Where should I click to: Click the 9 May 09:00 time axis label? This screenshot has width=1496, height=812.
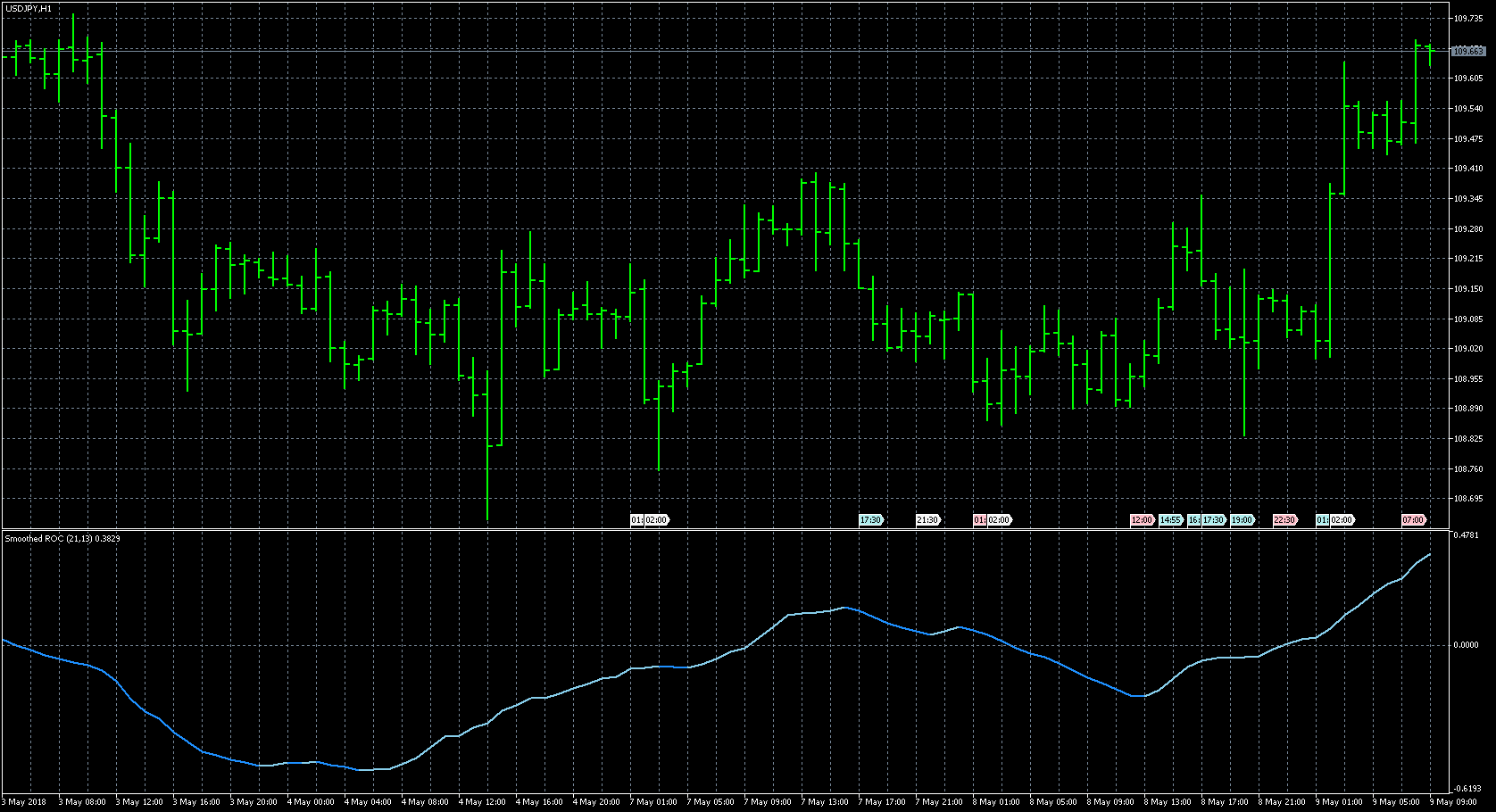click(x=1453, y=802)
